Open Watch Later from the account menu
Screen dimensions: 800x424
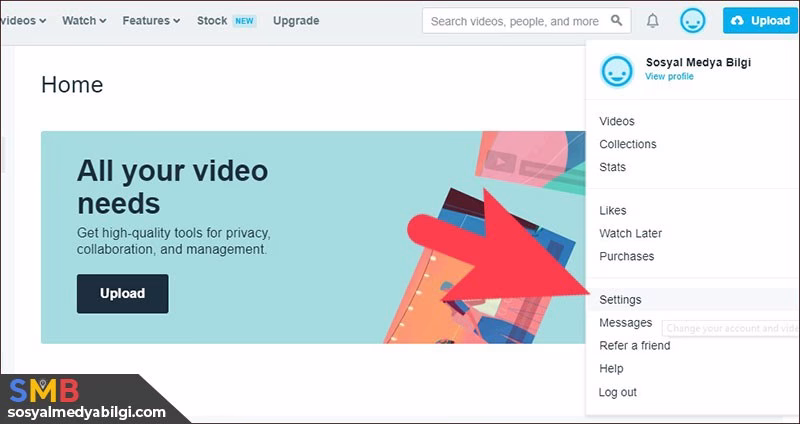pyautogui.click(x=631, y=234)
